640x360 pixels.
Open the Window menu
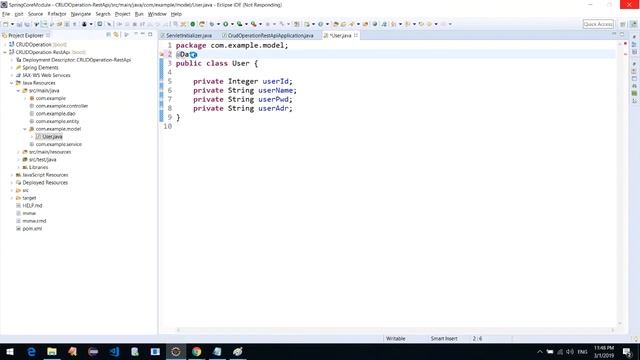click(157, 14)
